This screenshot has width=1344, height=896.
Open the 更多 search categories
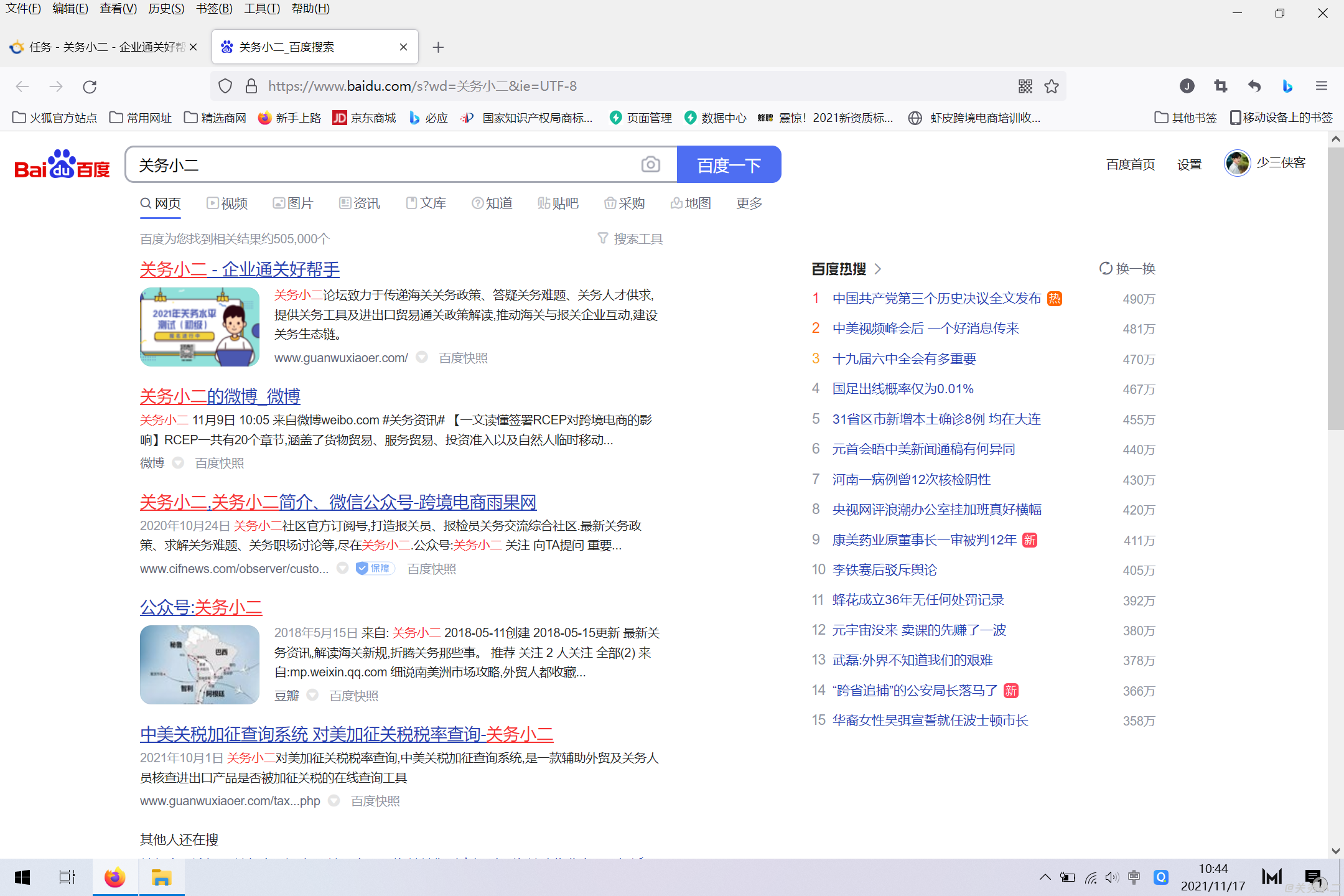[749, 203]
